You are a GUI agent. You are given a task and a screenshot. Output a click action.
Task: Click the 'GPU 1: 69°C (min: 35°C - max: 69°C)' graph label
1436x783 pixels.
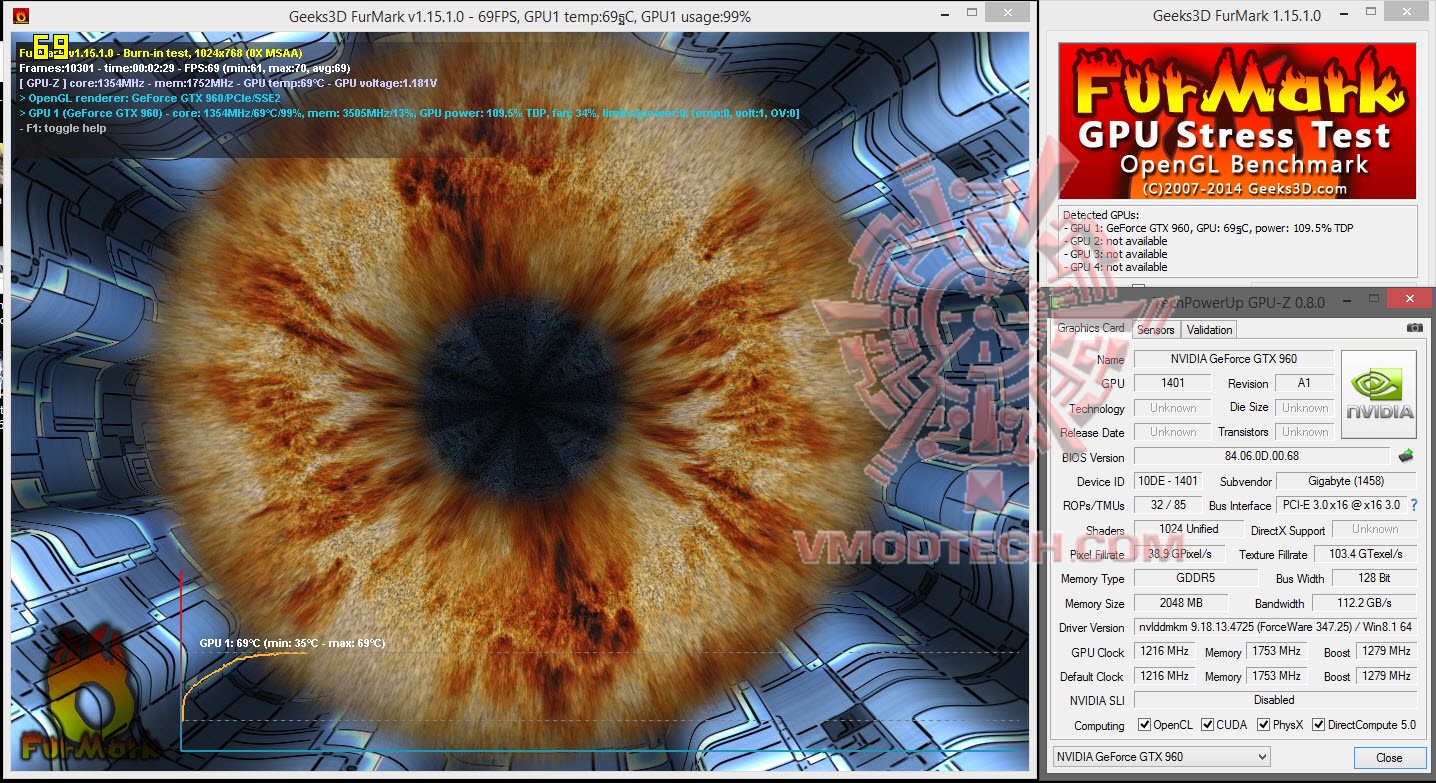(292, 643)
